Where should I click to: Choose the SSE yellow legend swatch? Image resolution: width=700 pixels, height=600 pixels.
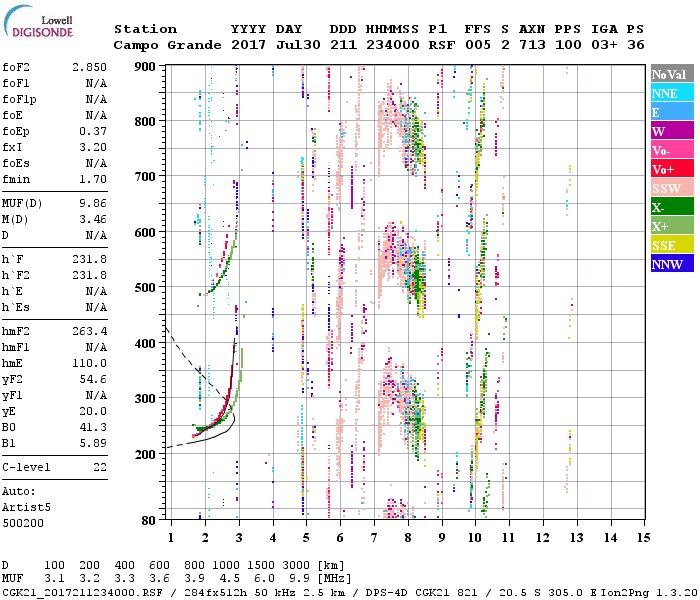[x=667, y=245]
